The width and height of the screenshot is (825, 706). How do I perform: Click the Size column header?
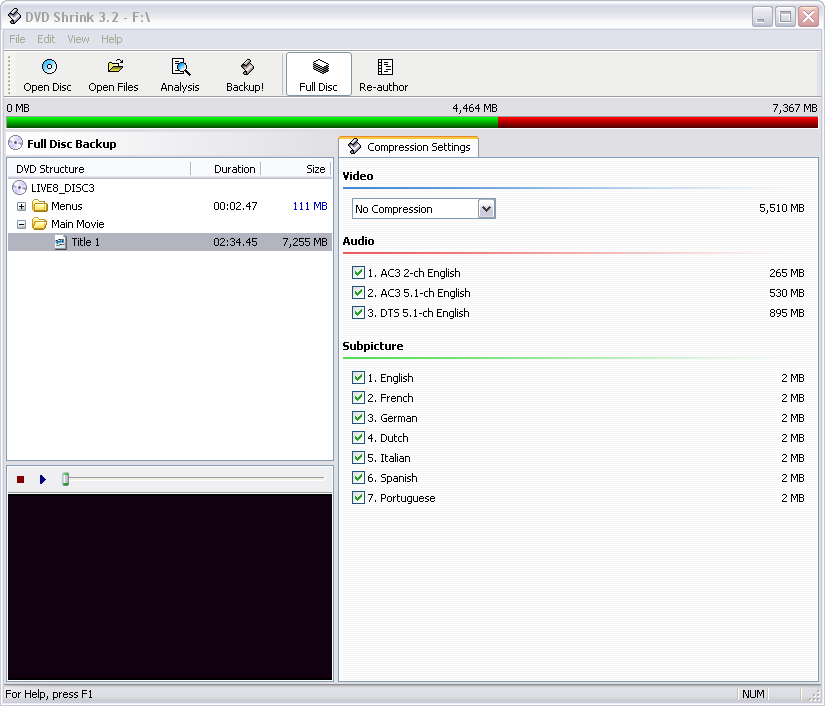click(x=296, y=169)
